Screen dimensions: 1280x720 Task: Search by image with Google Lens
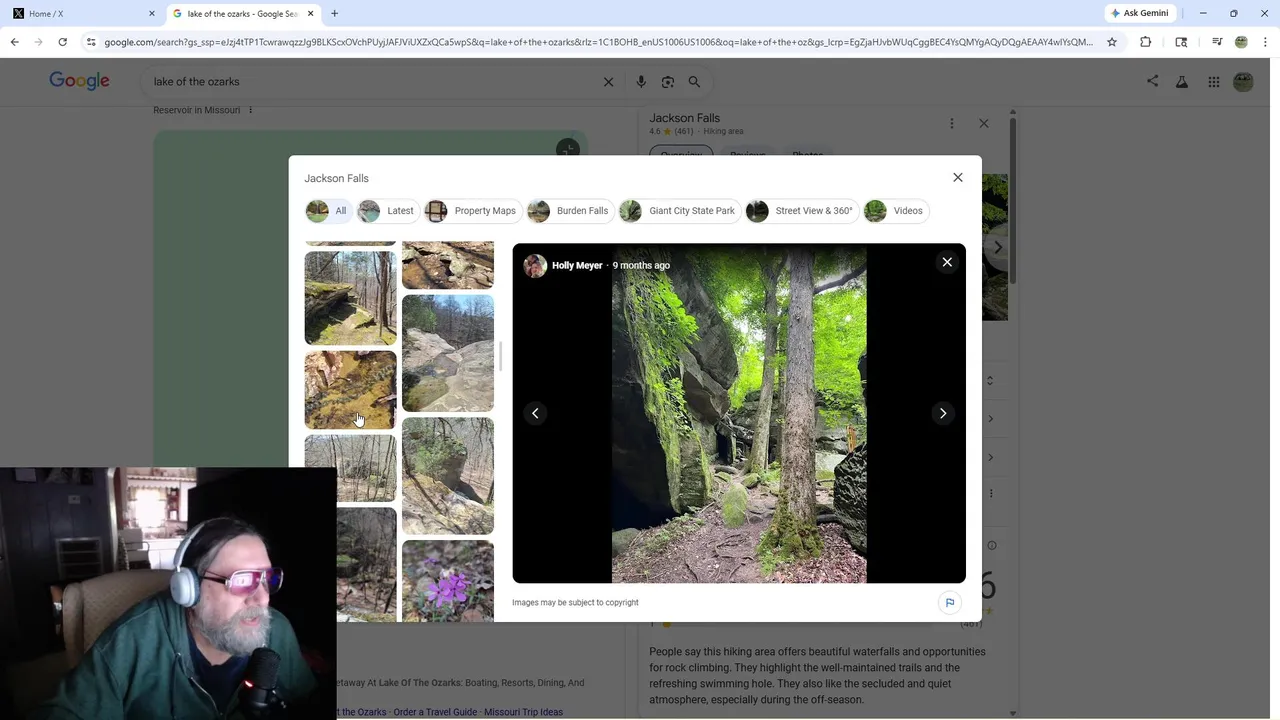668,82
